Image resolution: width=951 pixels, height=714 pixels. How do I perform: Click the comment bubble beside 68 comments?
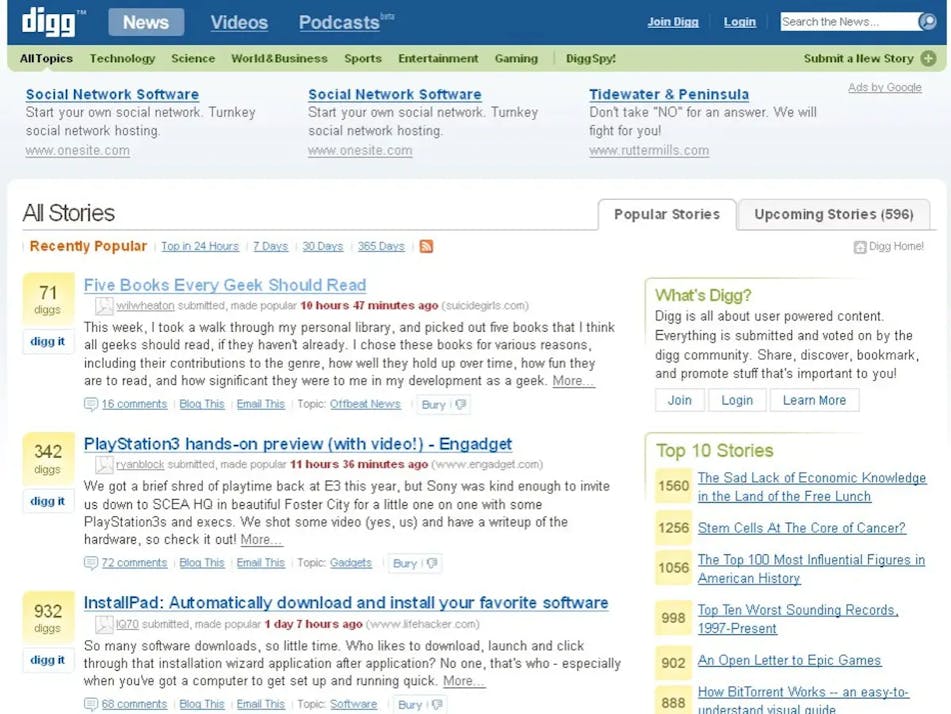(91, 705)
